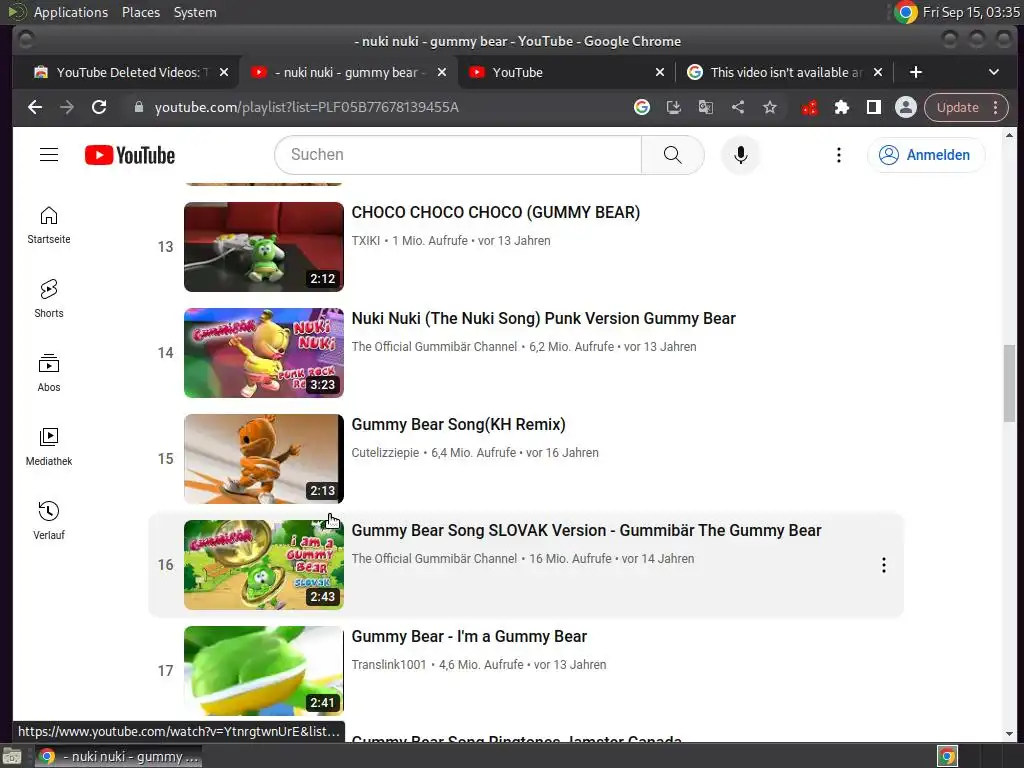Click scrollbar down arrow
1024x768 pixels.
tap(1009, 733)
